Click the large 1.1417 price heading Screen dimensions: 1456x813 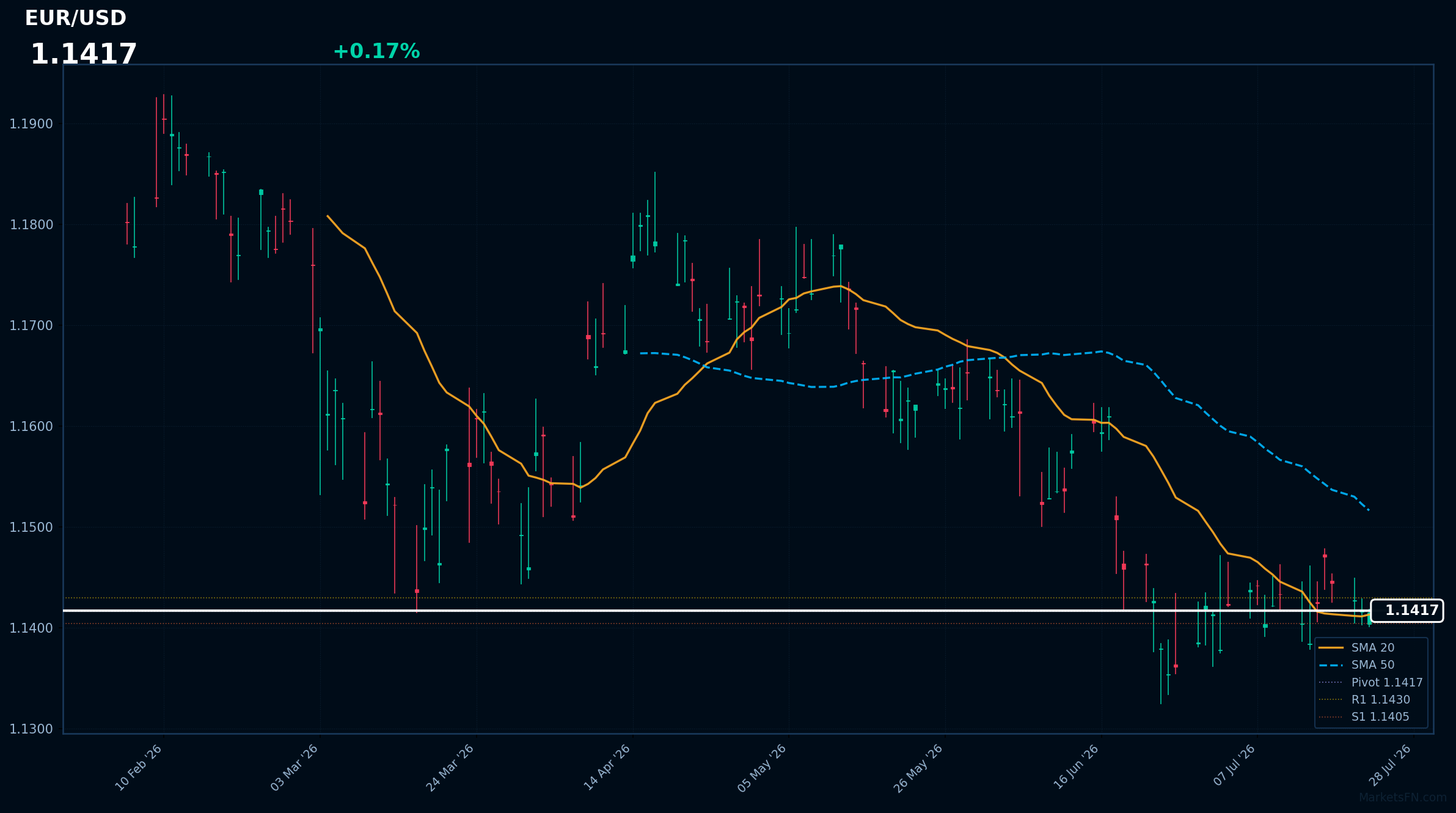click(84, 54)
